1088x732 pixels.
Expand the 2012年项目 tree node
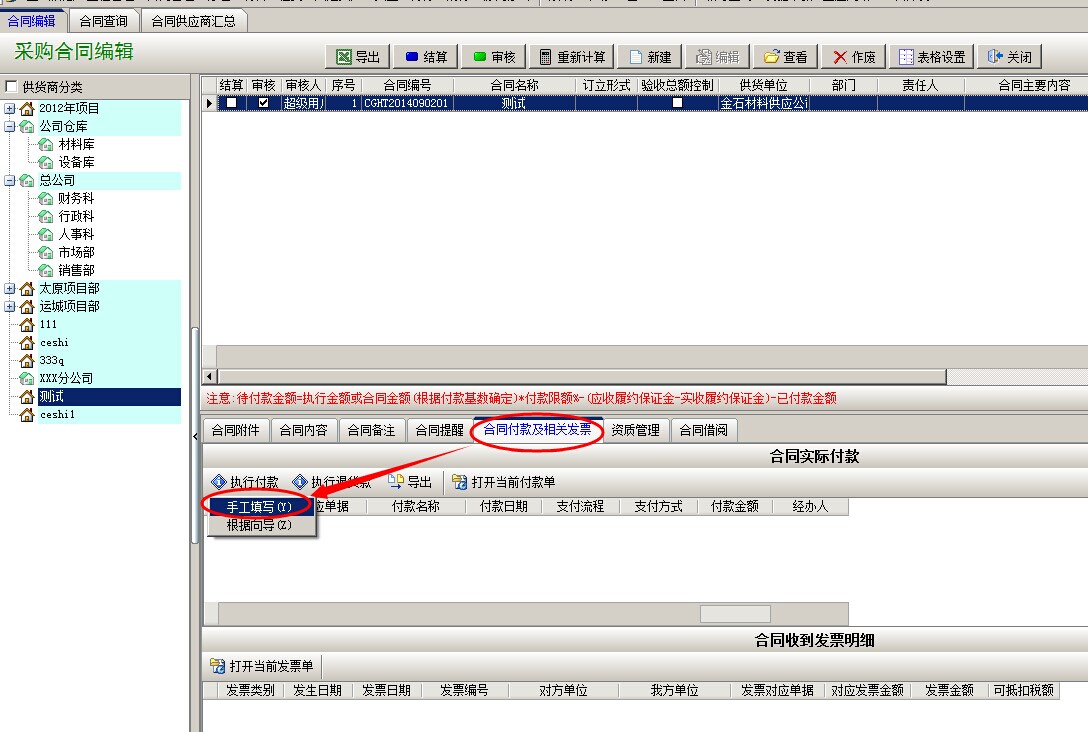tap(10, 108)
